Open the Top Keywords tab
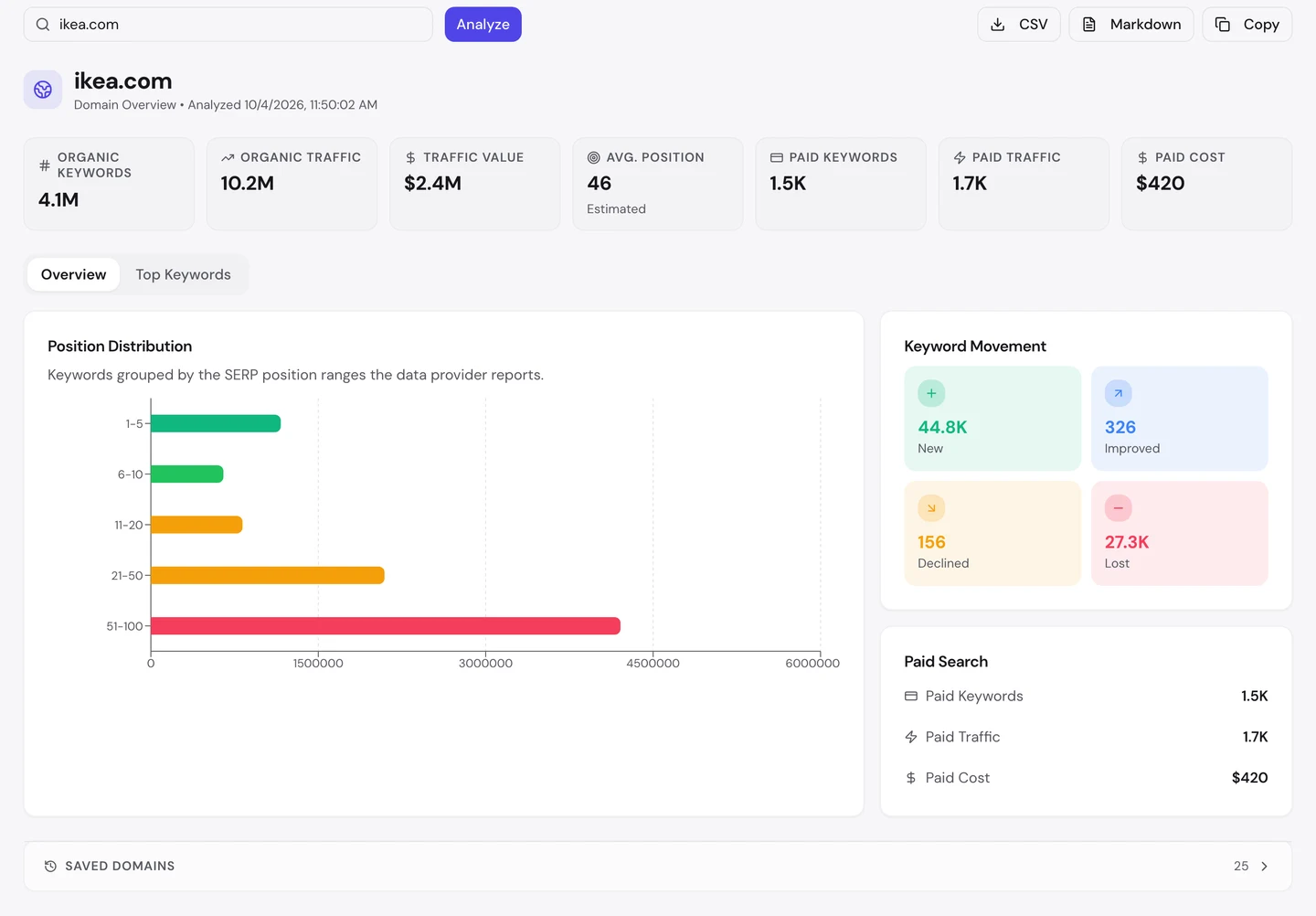This screenshot has height=916, width=1316. point(184,274)
